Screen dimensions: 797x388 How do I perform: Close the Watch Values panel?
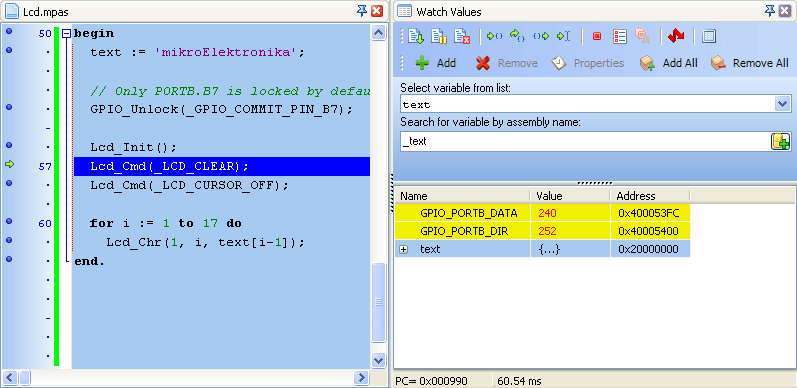click(785, 11)
